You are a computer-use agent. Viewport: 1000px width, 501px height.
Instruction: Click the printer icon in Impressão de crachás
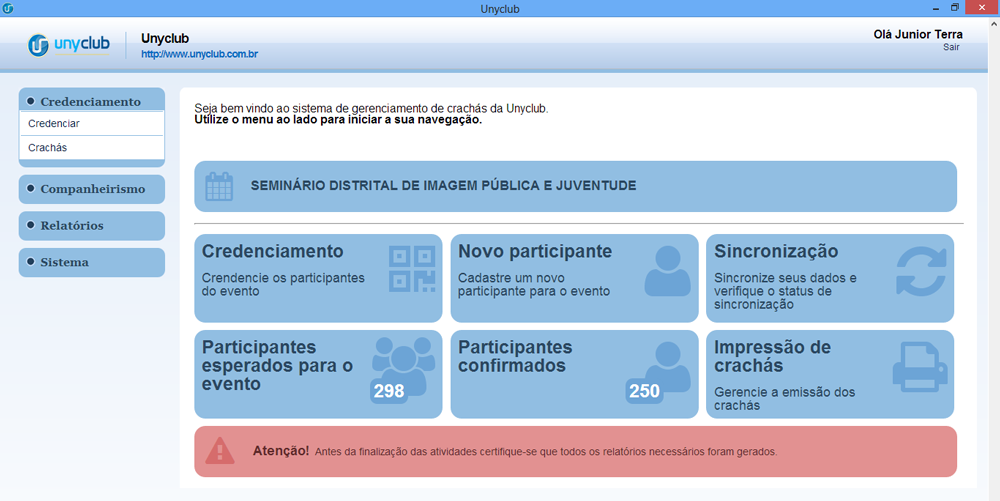(920, 367)
